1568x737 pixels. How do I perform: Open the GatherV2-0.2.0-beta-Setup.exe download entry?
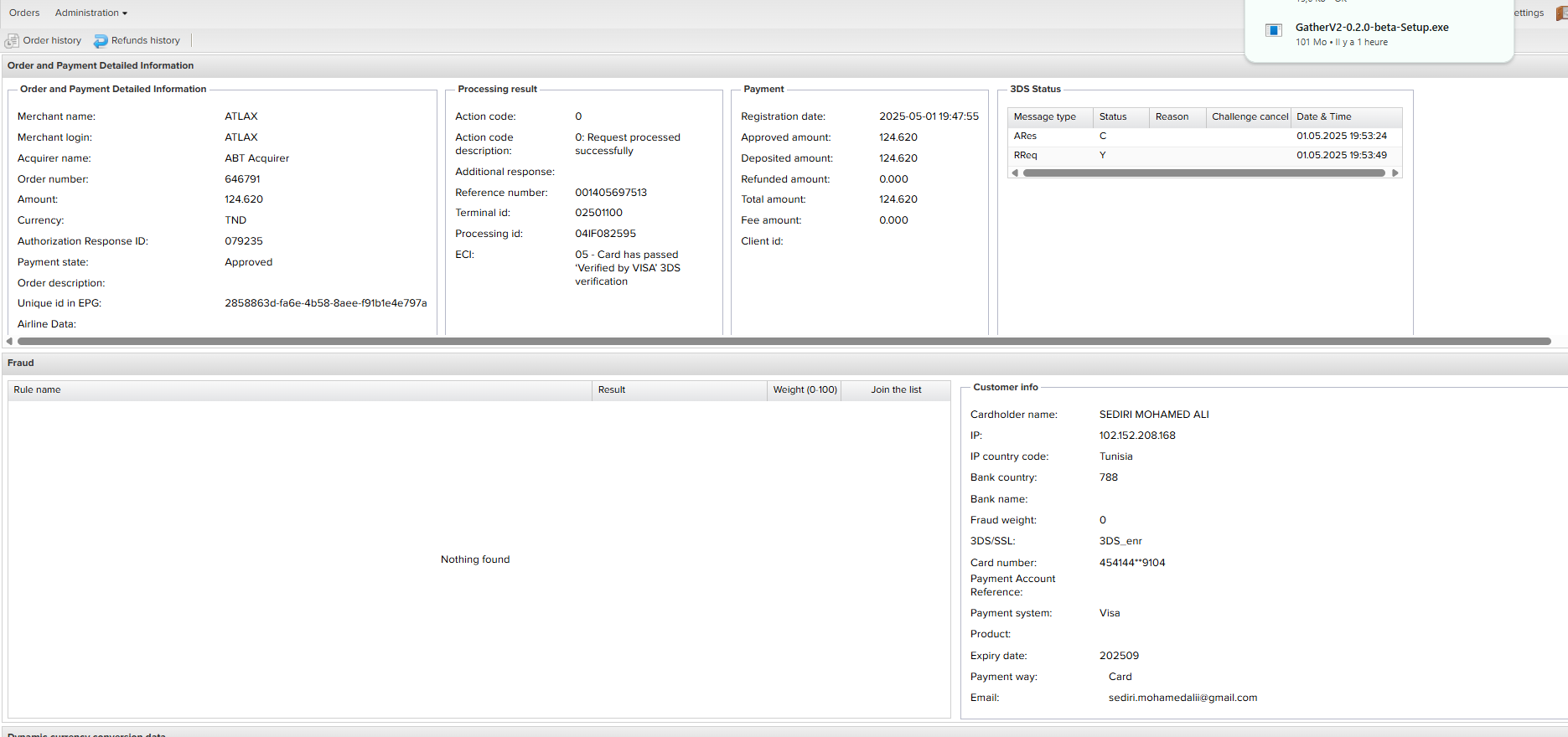[1371, 28]
